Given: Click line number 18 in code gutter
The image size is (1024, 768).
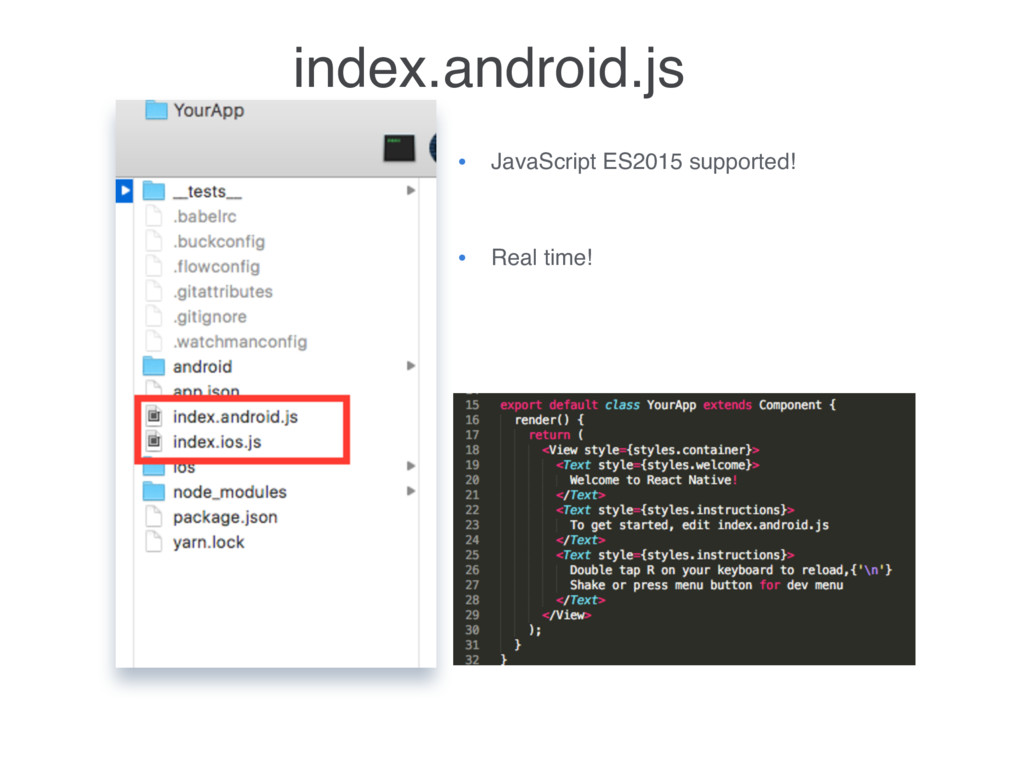Looking at the screenshot, I should 472,450.
